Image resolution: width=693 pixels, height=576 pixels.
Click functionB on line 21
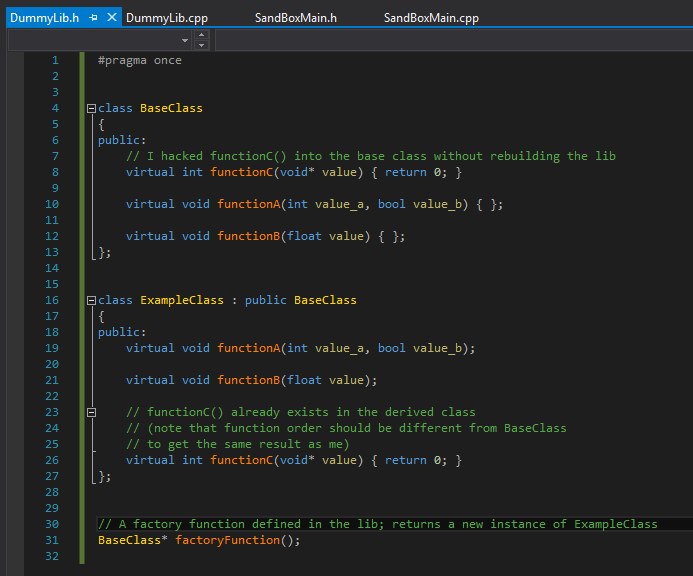(249, 381)
